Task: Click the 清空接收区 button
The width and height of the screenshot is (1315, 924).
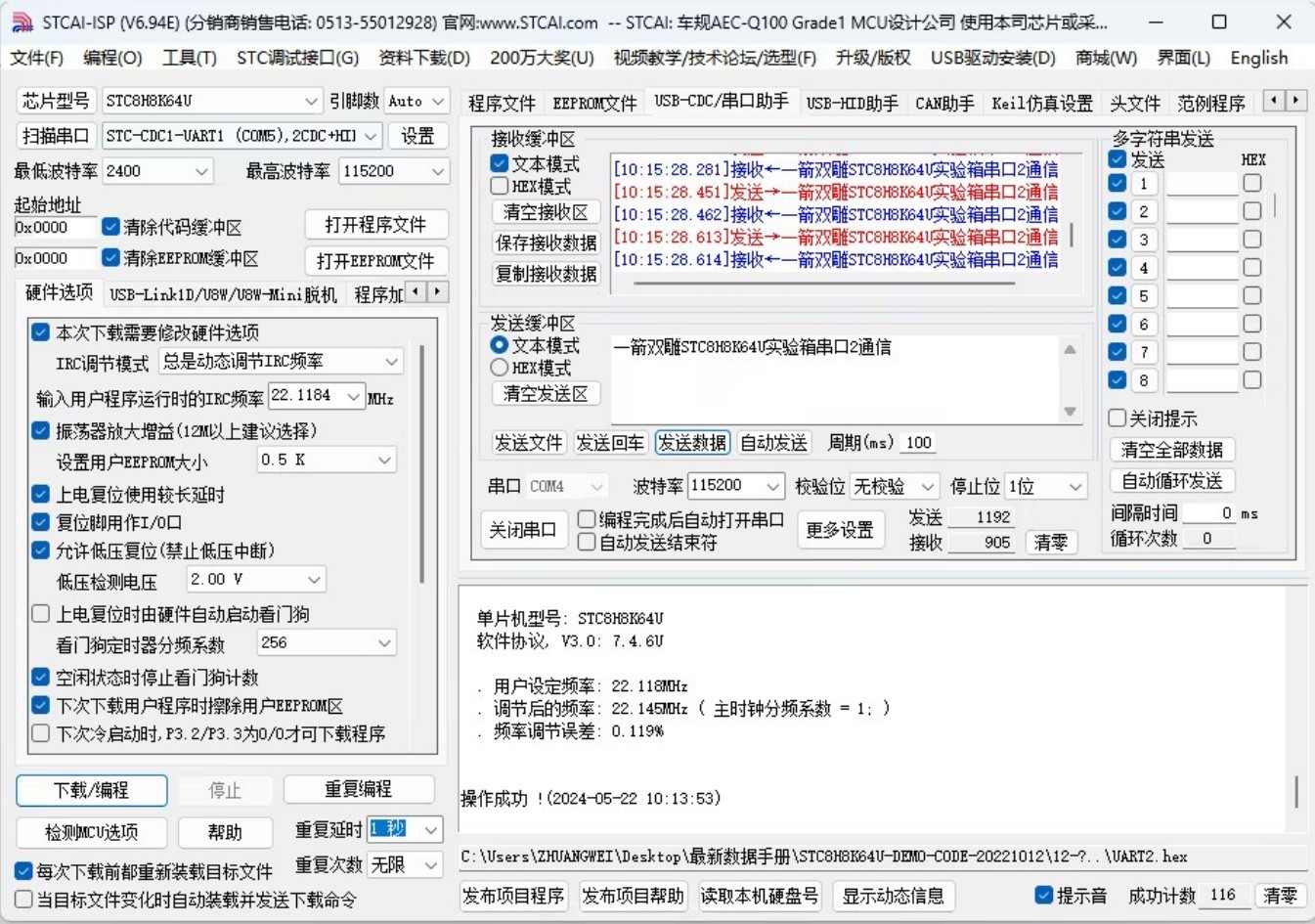Action: (x=546, y=212)
